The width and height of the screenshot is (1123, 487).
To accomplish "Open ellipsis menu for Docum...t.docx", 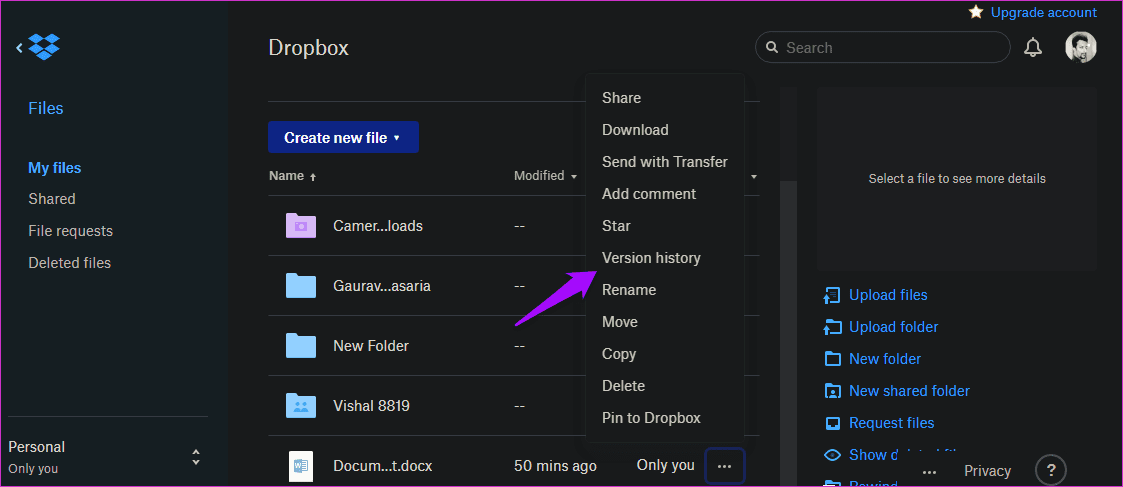I will point(725,466).
